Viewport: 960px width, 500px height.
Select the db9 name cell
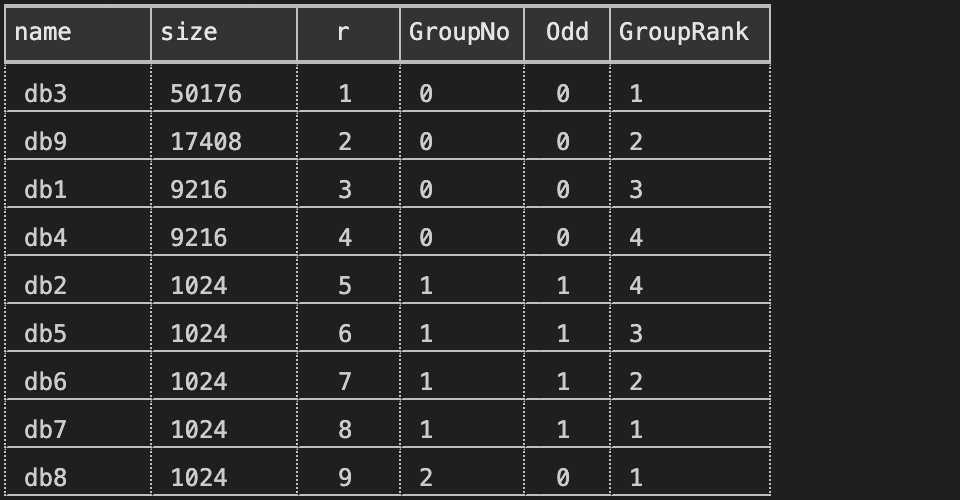pyautogui.click(x=78, y=136)
